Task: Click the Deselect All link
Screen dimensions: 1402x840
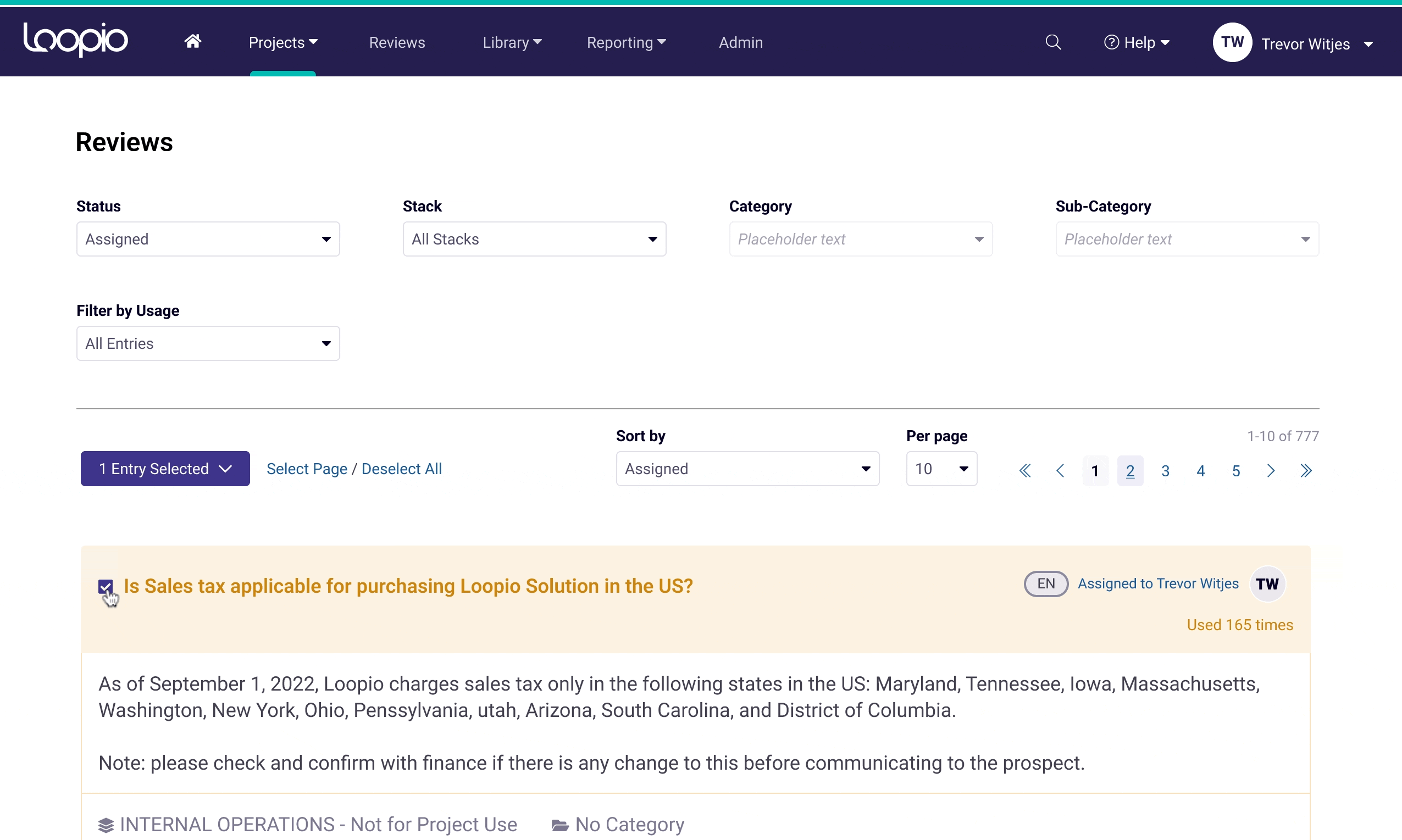Action: tap(401, 469)
